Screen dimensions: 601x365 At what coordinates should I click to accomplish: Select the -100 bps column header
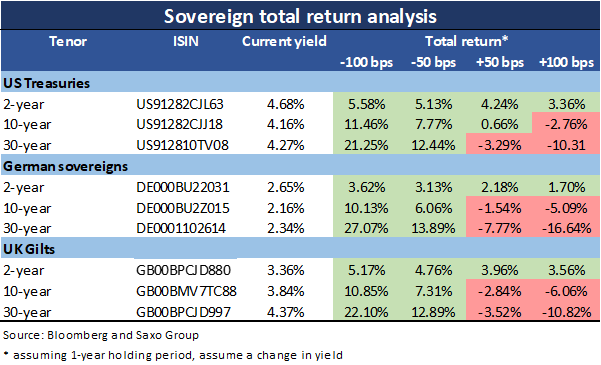366,62
